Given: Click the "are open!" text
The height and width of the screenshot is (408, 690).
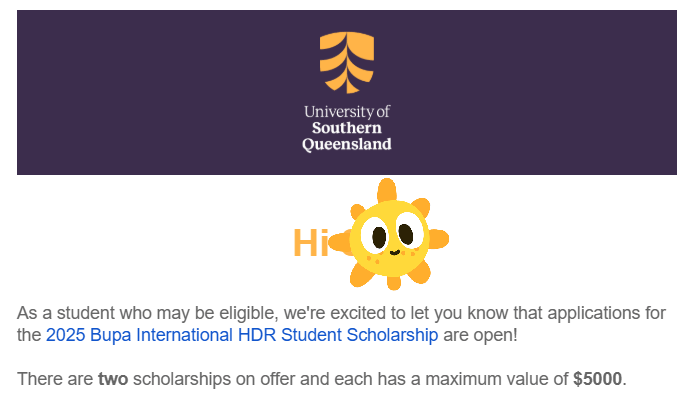Looking at the screenshot, I should (x=480, y=334).
